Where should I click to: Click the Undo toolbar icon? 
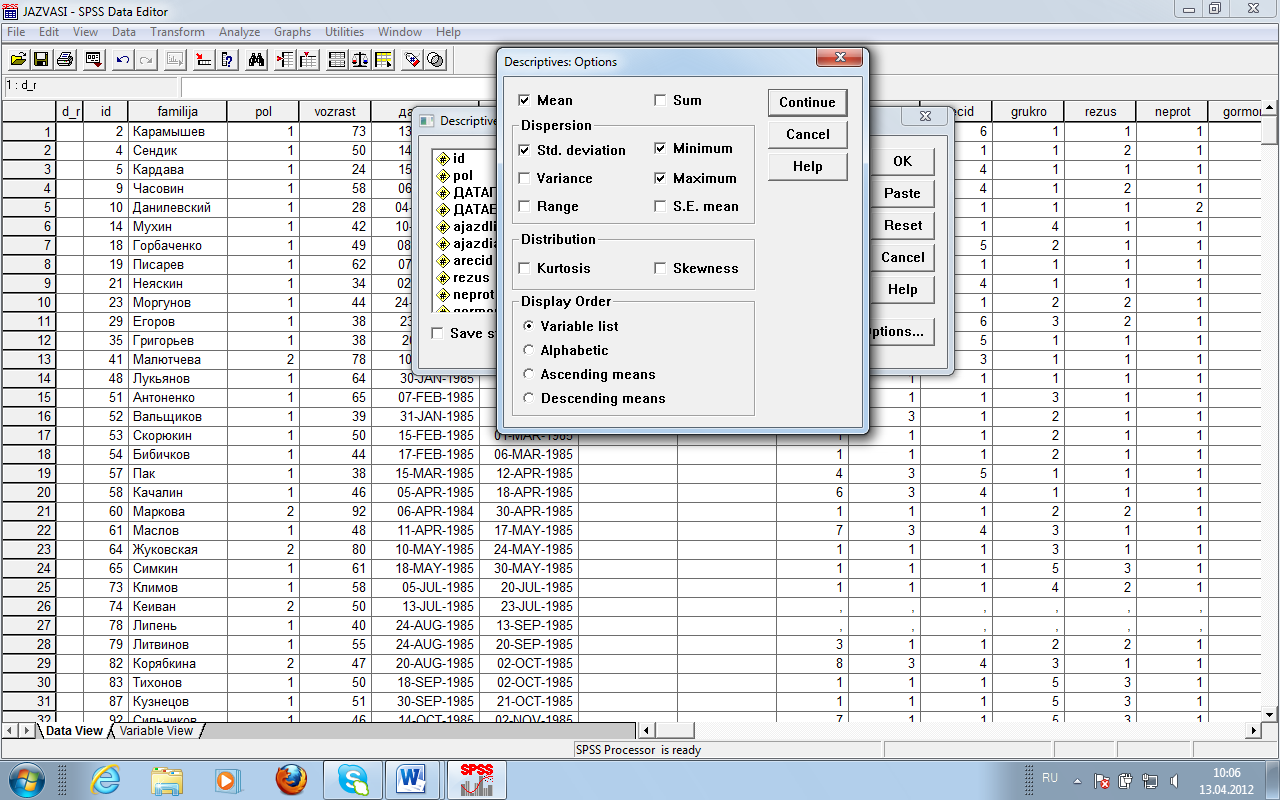[x=123, y=60]
